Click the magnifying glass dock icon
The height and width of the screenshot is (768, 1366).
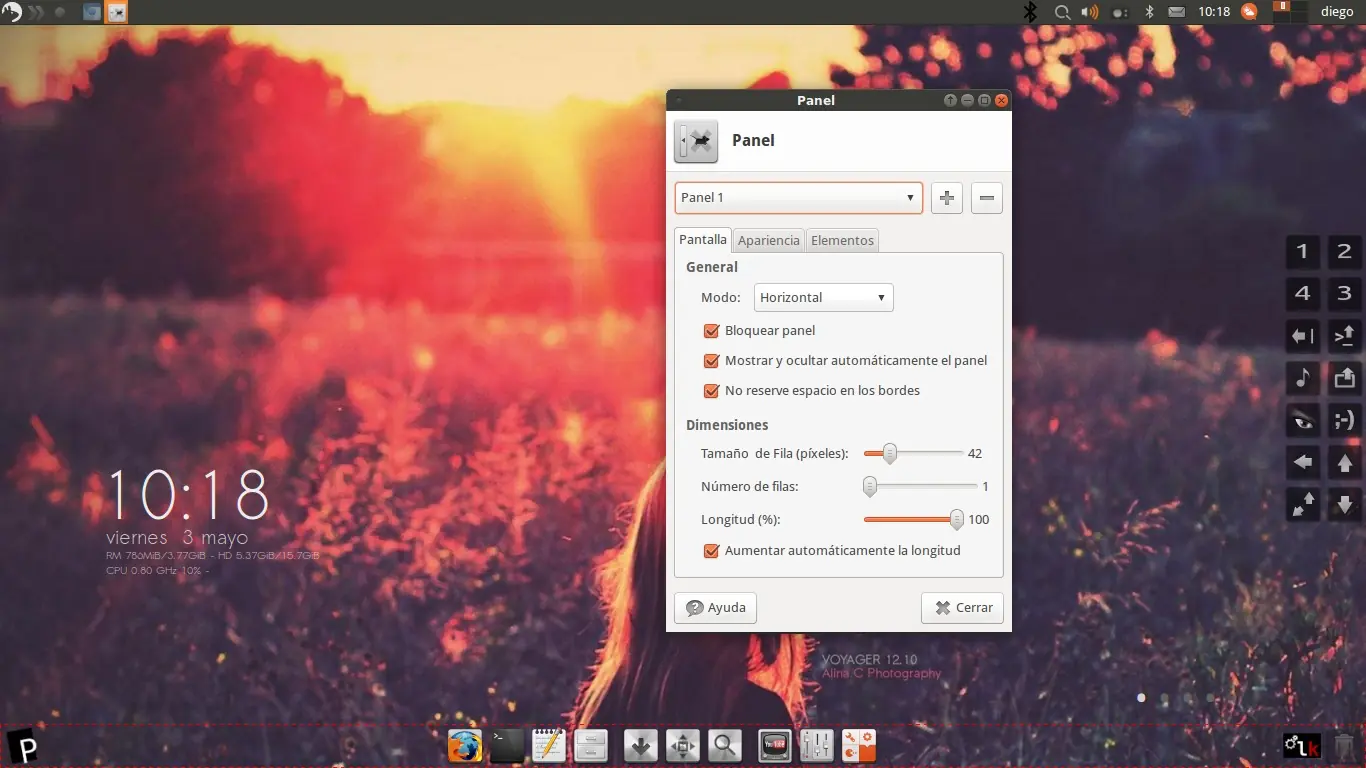[x=724, y=746]
